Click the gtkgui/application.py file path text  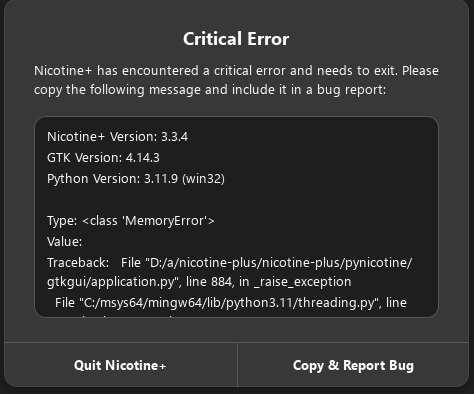111,282
